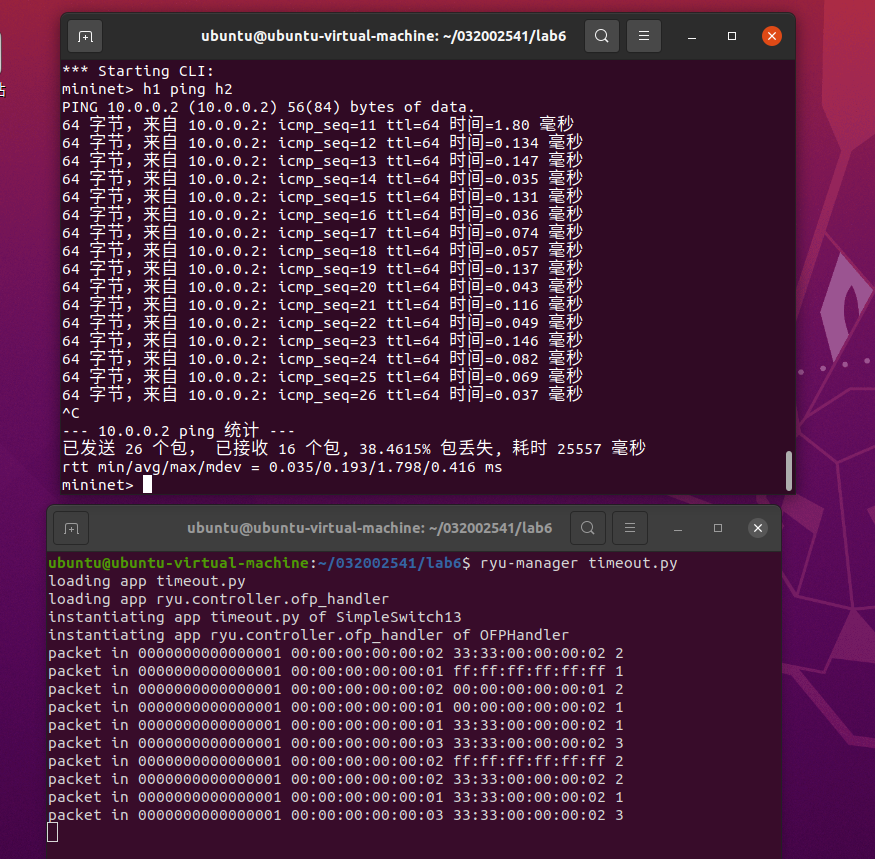Close the bottom terminal window
The height and width of the screenshot is (859, 875).
click(x=758, y=528)
